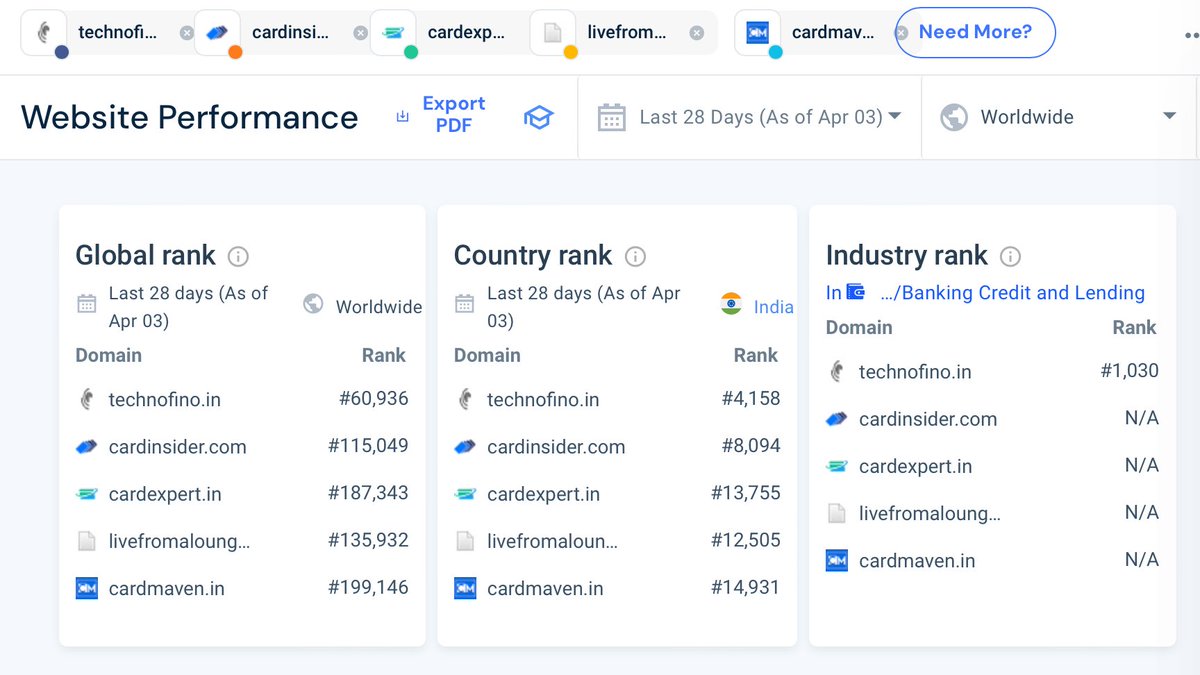Show Global rank info tooltip
This screenshot has width=1200, height=675.
pyautogui.click(x=238, y=257)
